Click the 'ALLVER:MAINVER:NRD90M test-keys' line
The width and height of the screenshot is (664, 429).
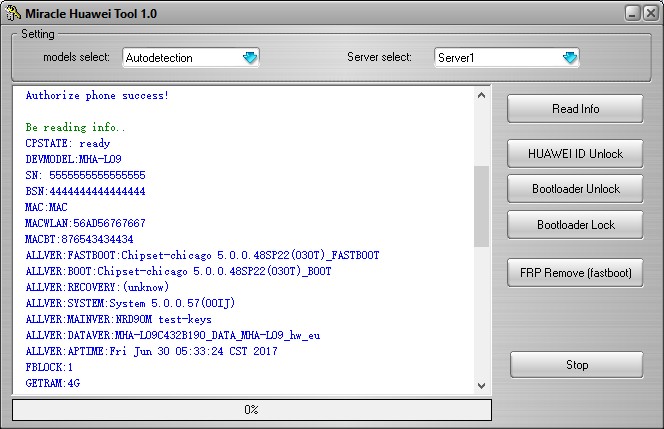point(119,319)
